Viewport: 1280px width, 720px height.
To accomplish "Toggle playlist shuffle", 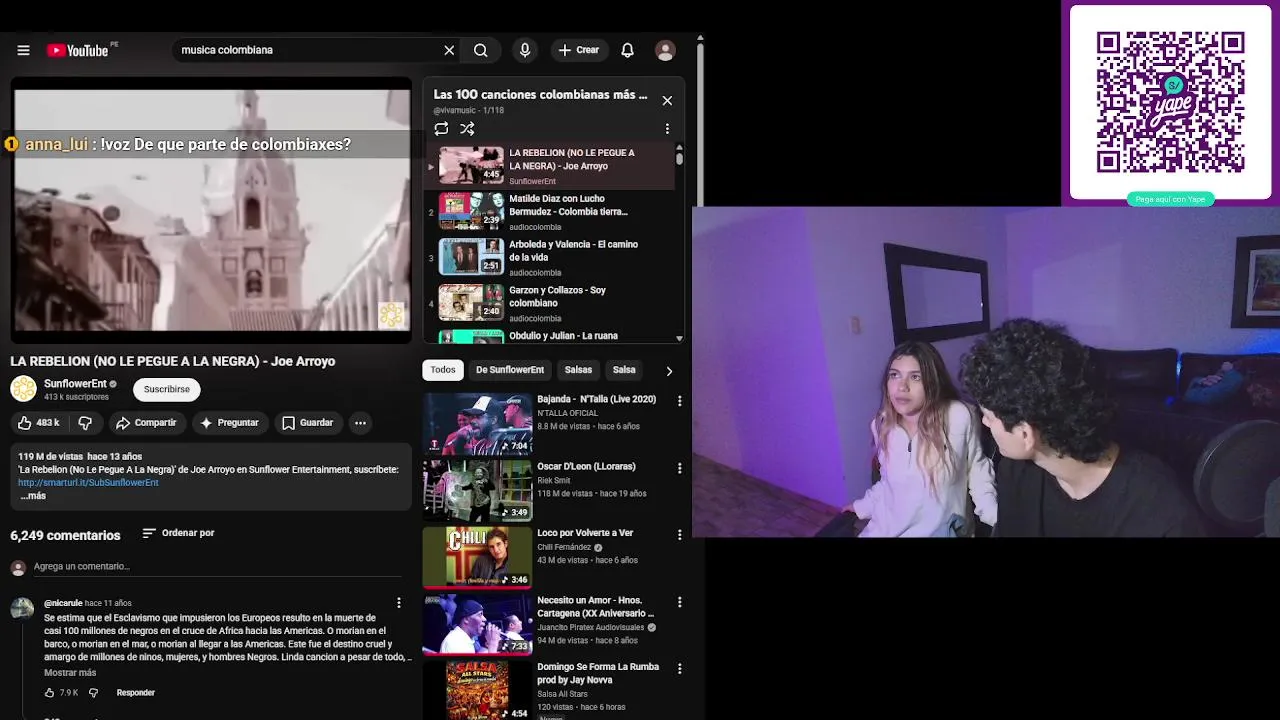I will coord(467,129).
